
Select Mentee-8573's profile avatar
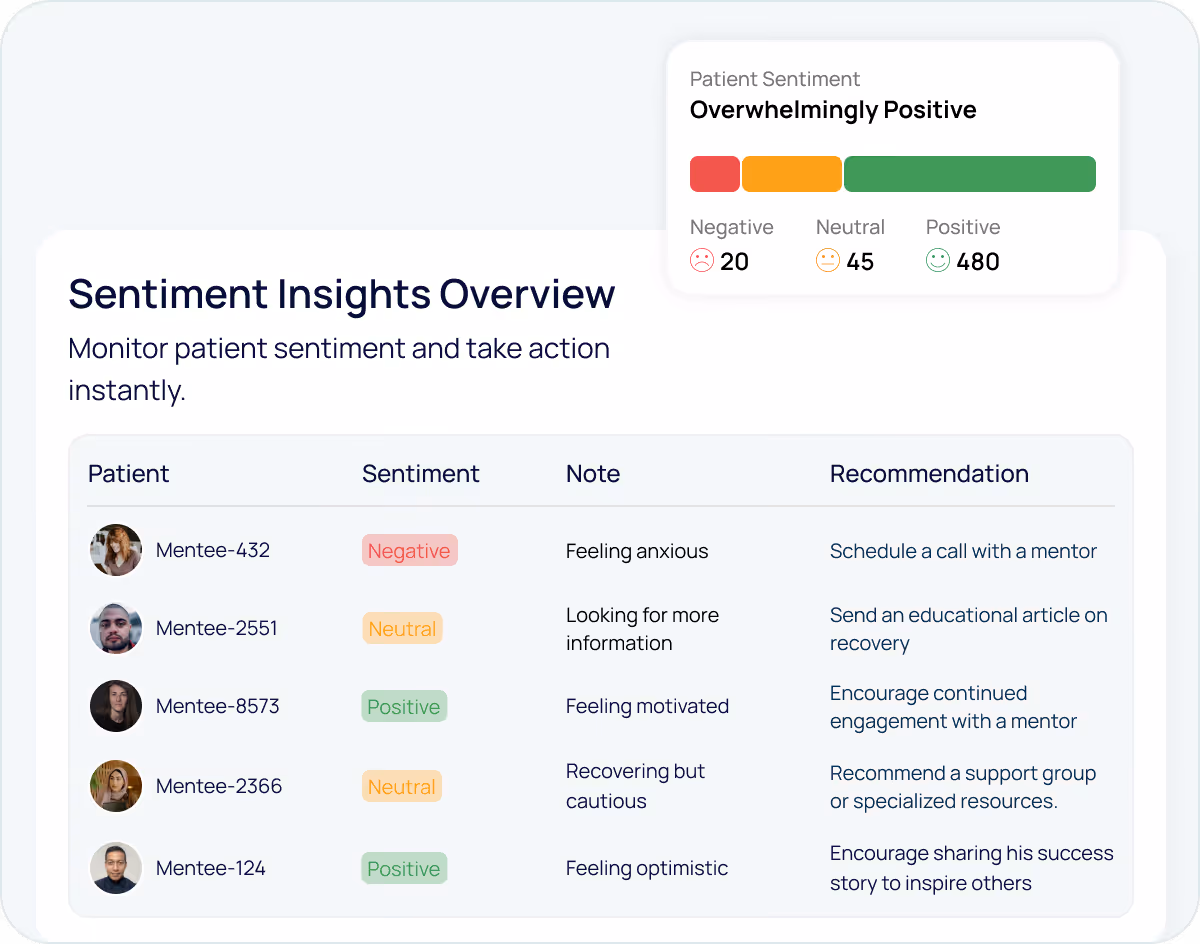tap(116, 706)
